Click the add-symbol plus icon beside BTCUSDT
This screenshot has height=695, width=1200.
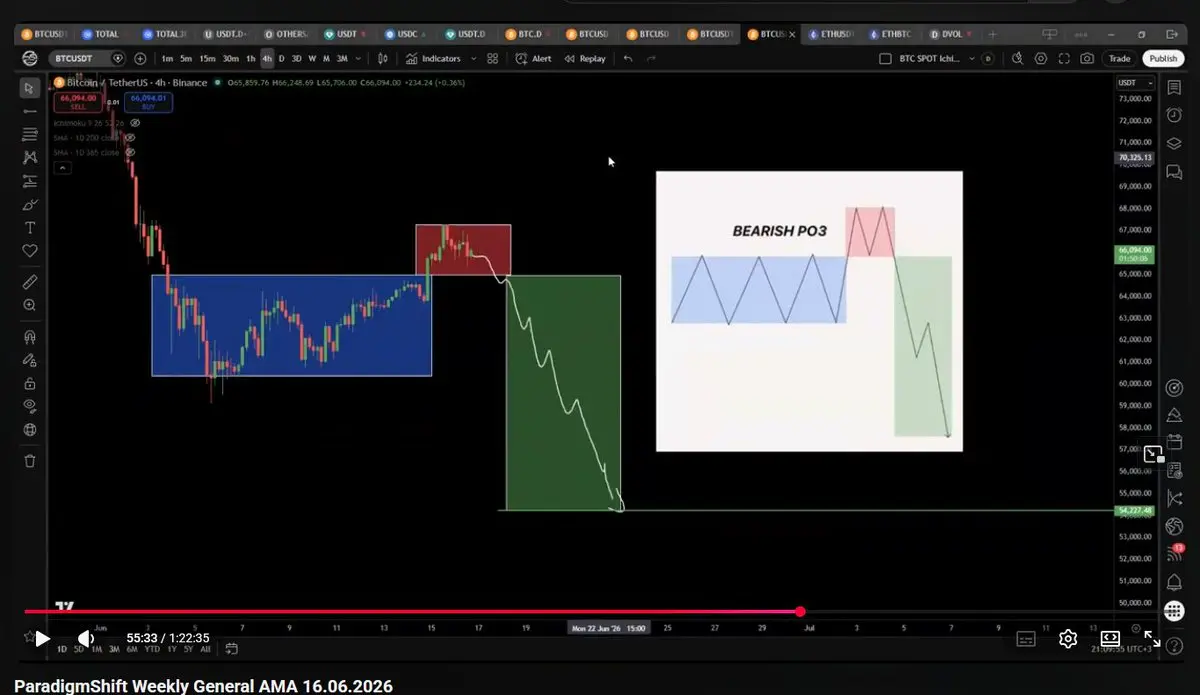[x=140, y=59]
